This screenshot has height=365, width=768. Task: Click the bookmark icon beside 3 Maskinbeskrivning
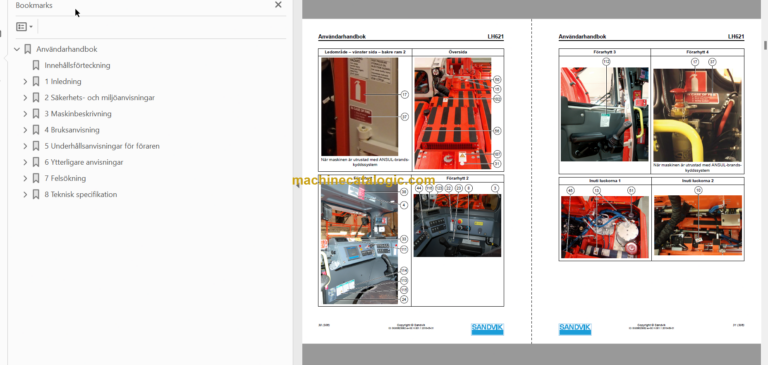[x=36, y=114]
